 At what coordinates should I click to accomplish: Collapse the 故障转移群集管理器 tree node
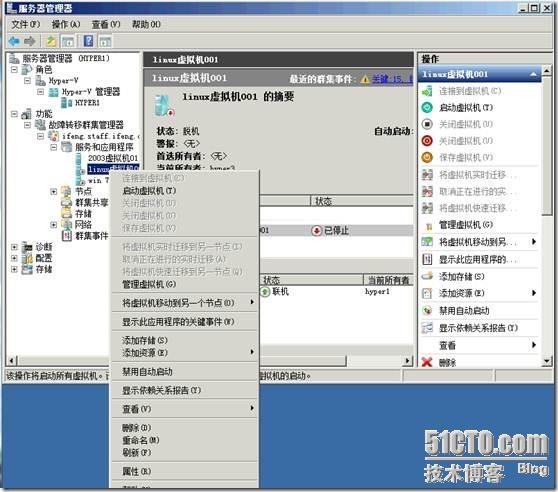27,125
